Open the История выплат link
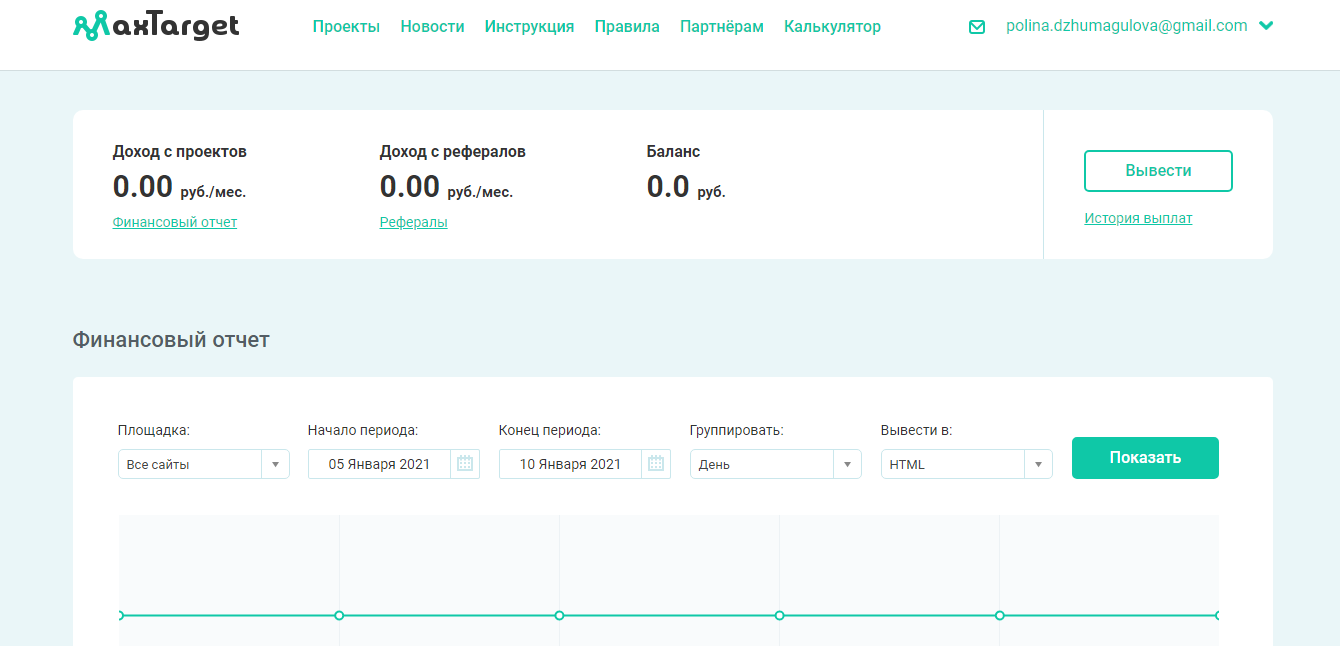 [x=1138, y=218]
